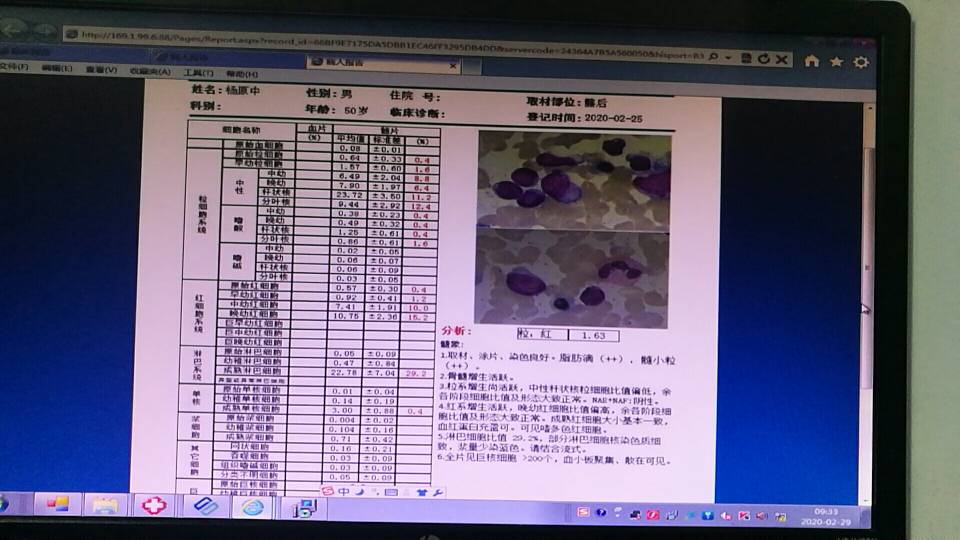This screenshot has height=540, width=960.
Task: Click the IME skin shirt icon
Action: [x=422, y=492]
